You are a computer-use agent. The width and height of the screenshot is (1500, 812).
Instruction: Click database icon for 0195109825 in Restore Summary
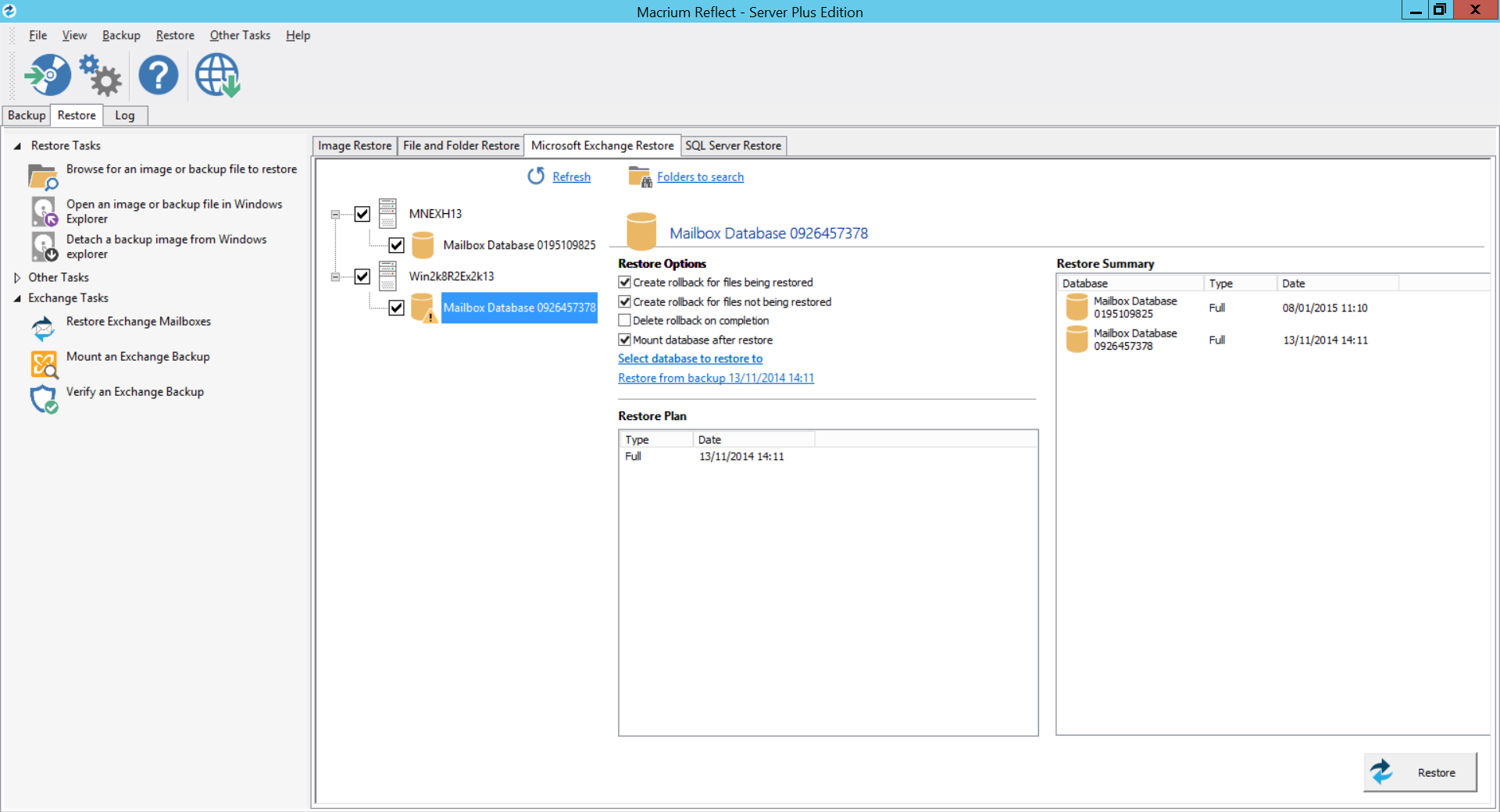point(1077,307)
